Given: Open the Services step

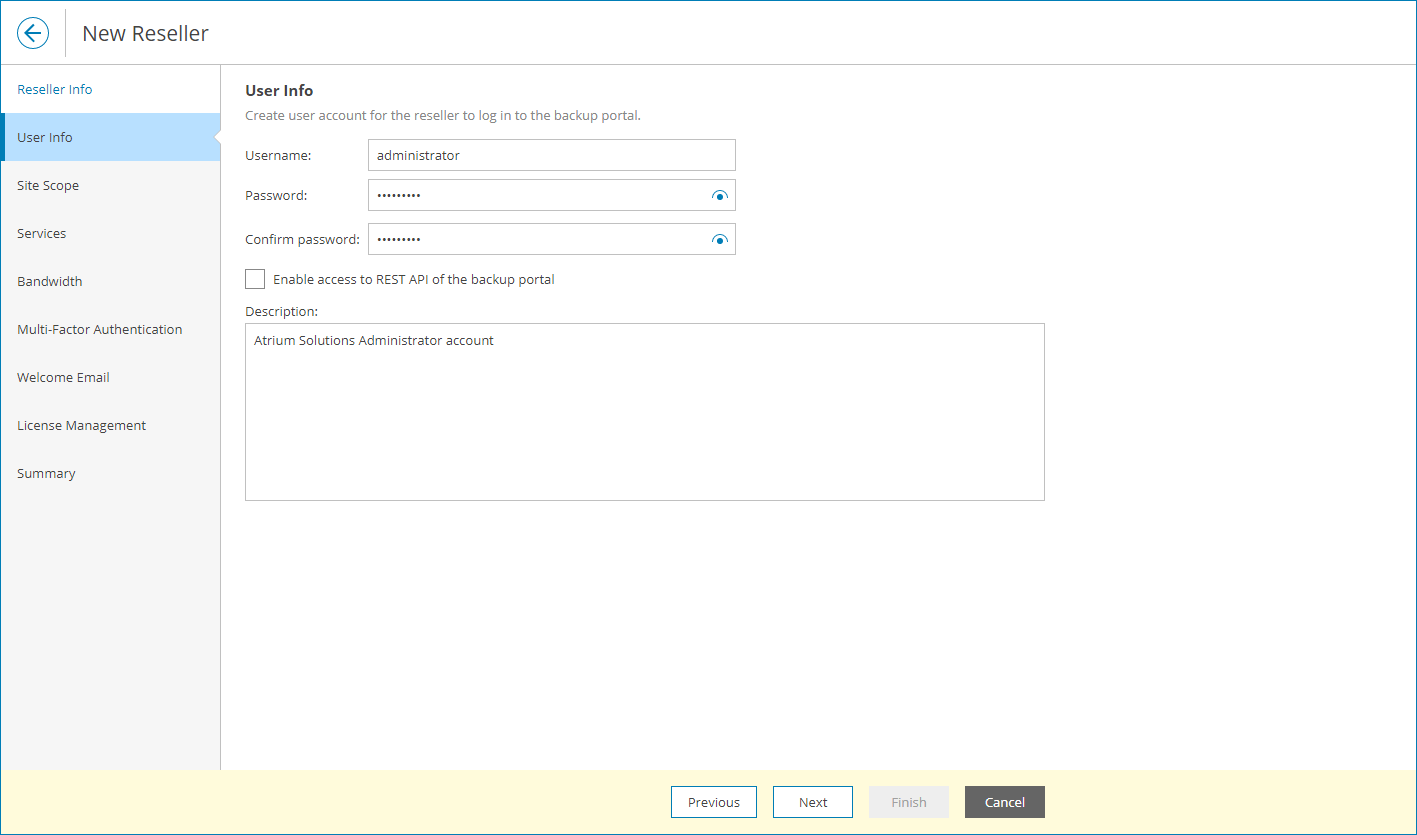Looking at the screenshot, I should click(41, 232).
